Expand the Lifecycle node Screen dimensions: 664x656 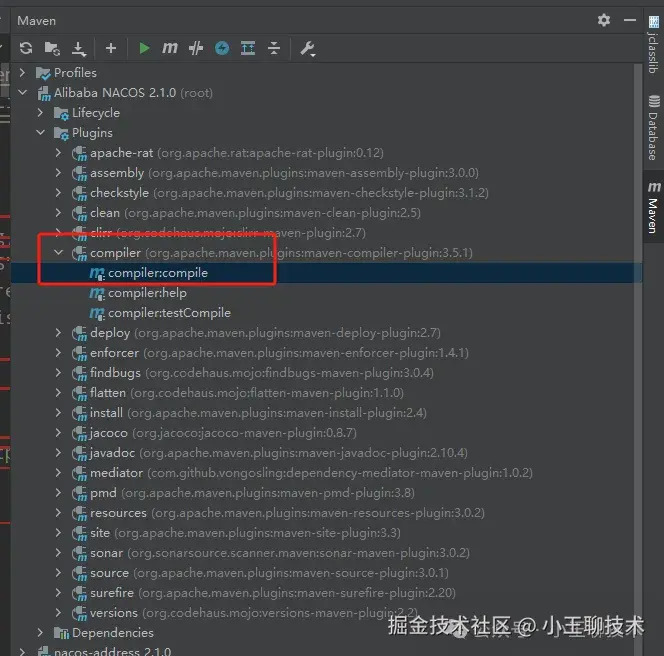(40, 113)
